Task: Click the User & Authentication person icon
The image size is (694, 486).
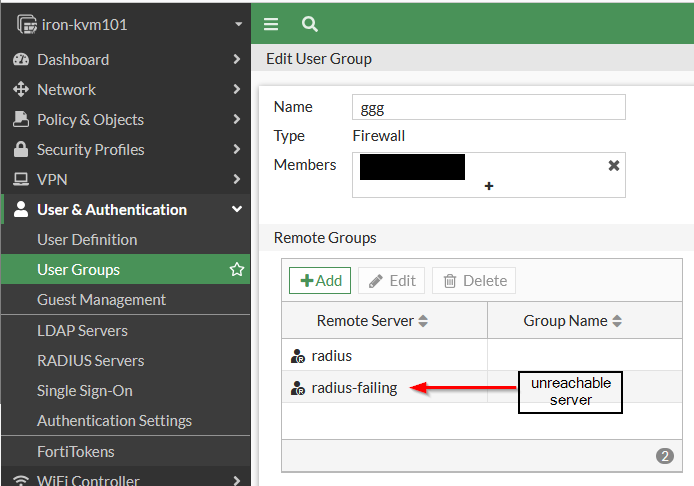Action: [21, 209]
